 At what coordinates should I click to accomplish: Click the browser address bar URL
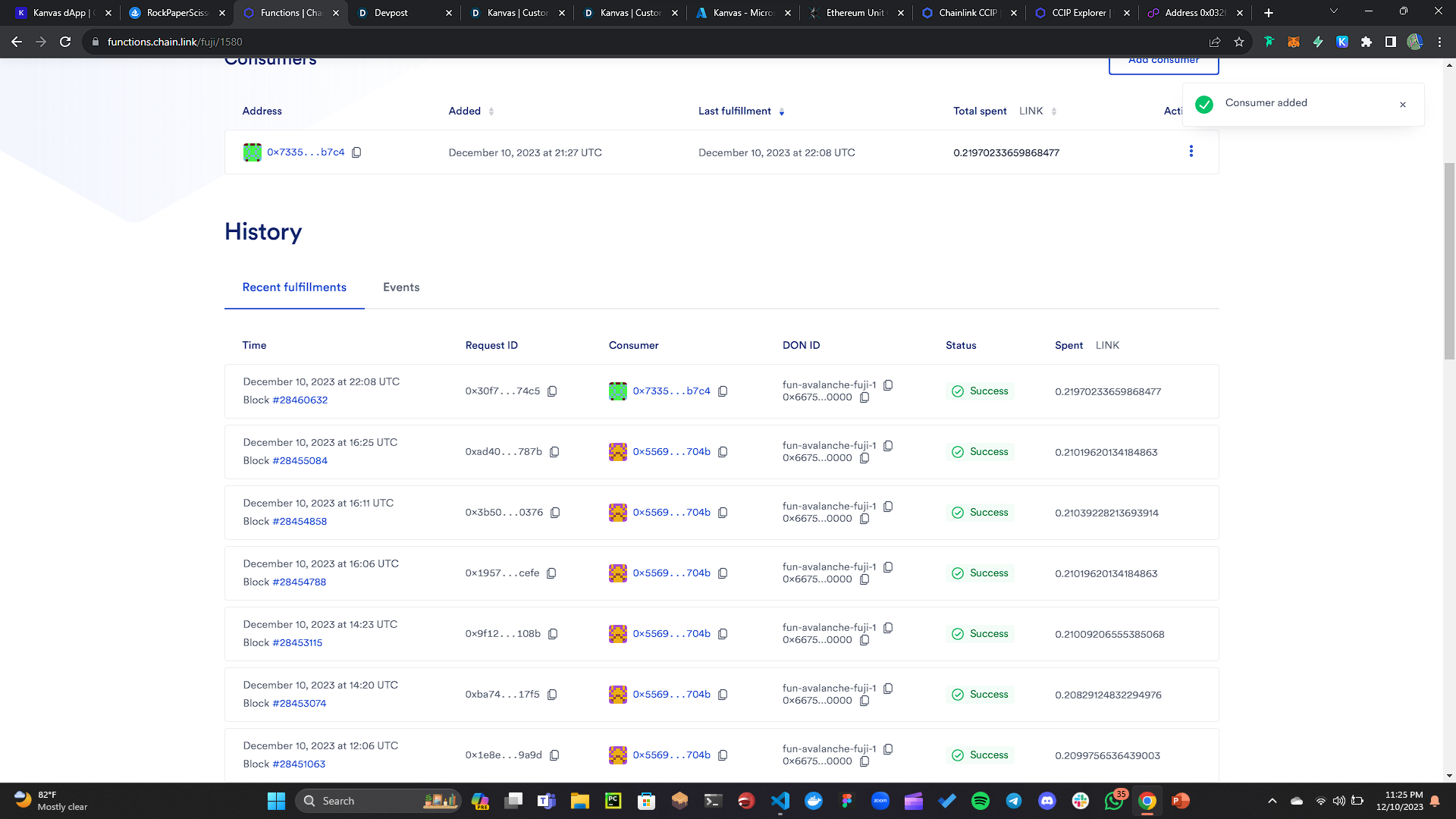174,42
